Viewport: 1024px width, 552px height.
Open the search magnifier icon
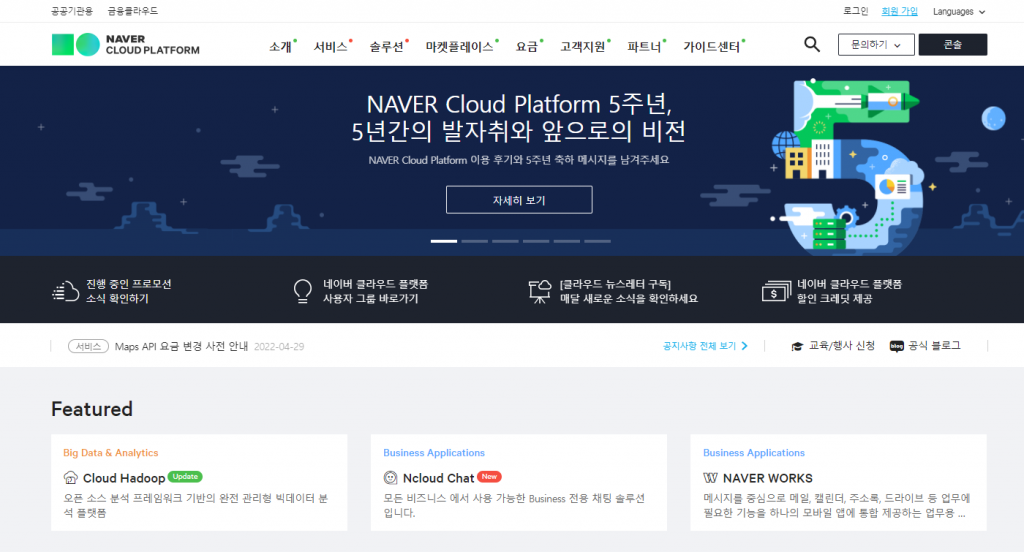[x=812, y=44]
